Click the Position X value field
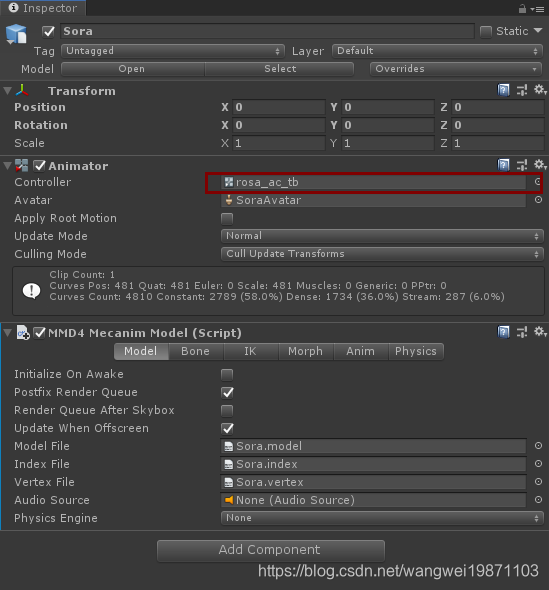Screen dimensions: 549x590 click(x=278, y=107)
